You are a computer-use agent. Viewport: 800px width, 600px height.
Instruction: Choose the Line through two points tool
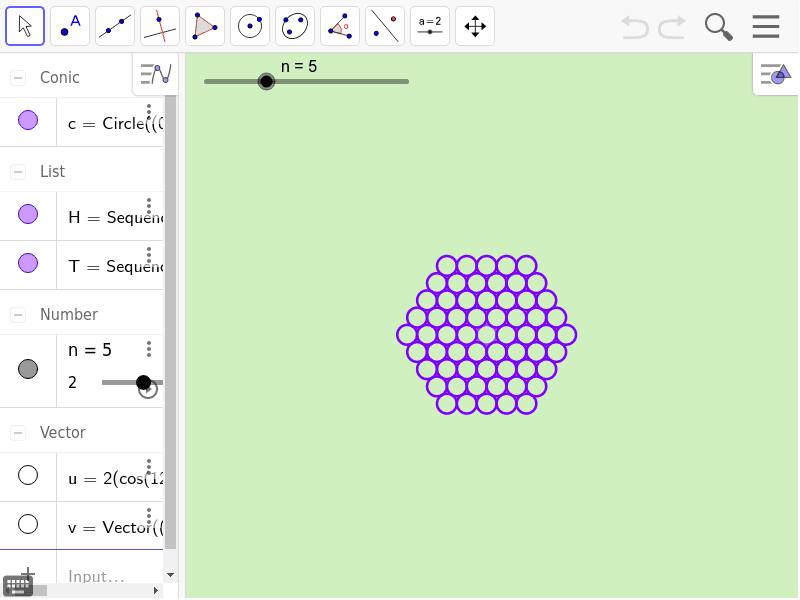pos(114,26)
